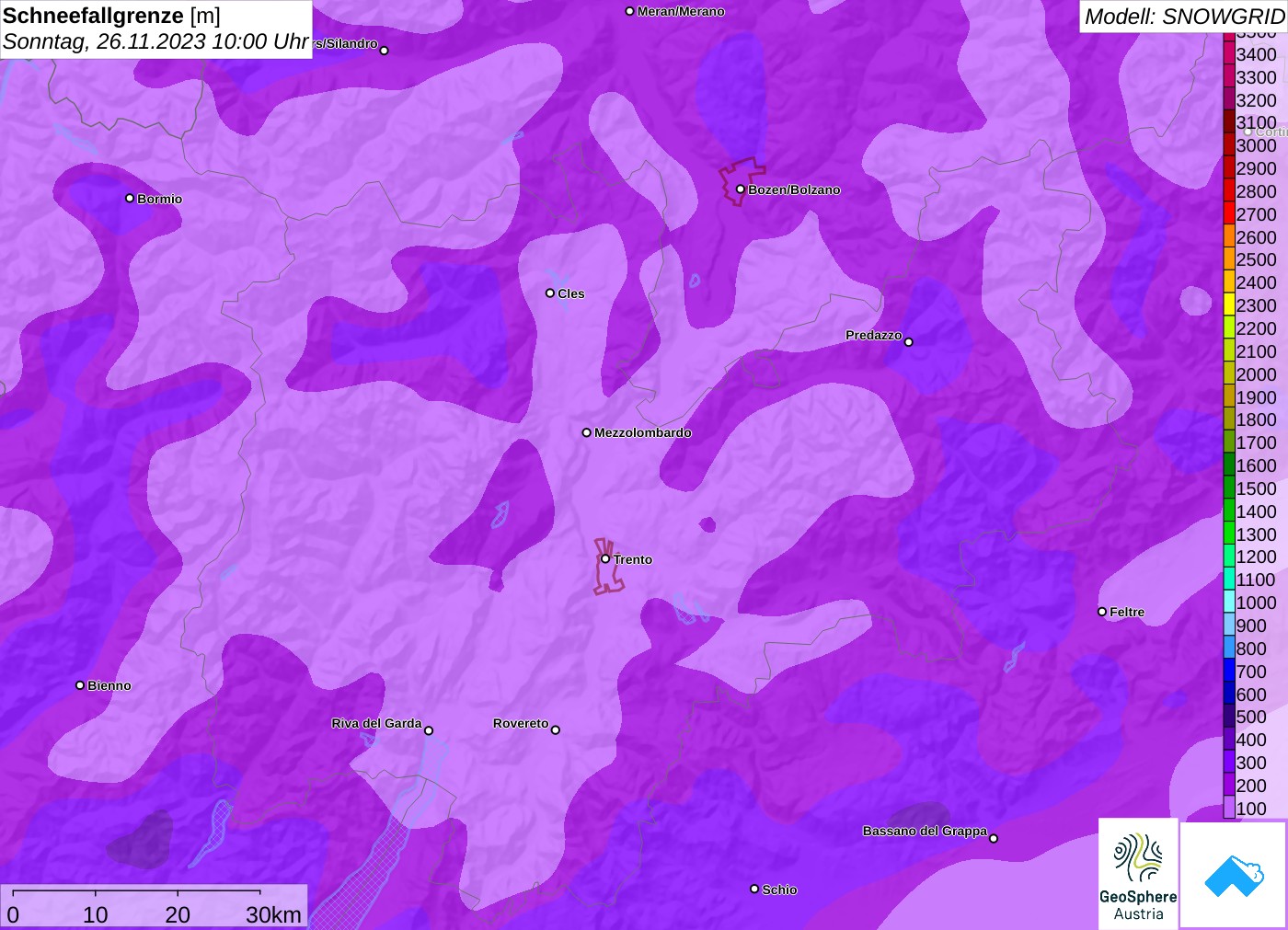Click the Bassano del Grappa label
The height and width of the screenshot is (930, 1288).
(x=925, y=831)
